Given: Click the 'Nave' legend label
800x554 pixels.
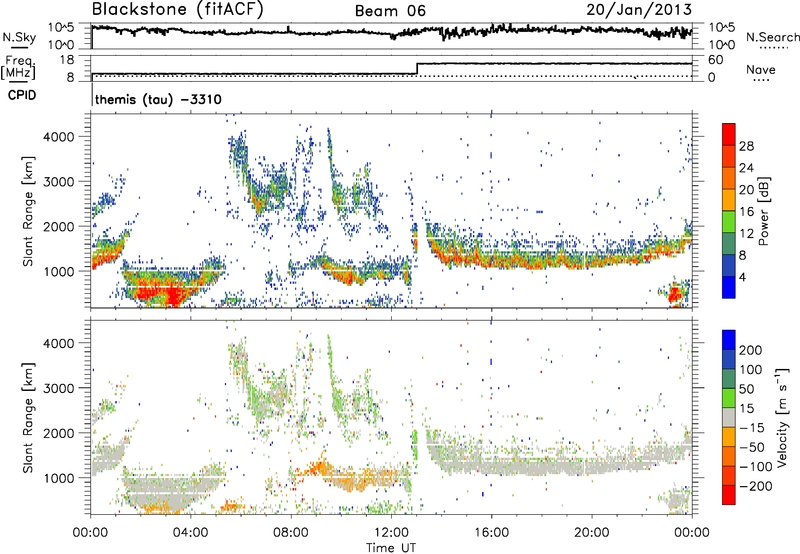Looking at the screenshot, I should pyautogui.click(x=761, y=69).
